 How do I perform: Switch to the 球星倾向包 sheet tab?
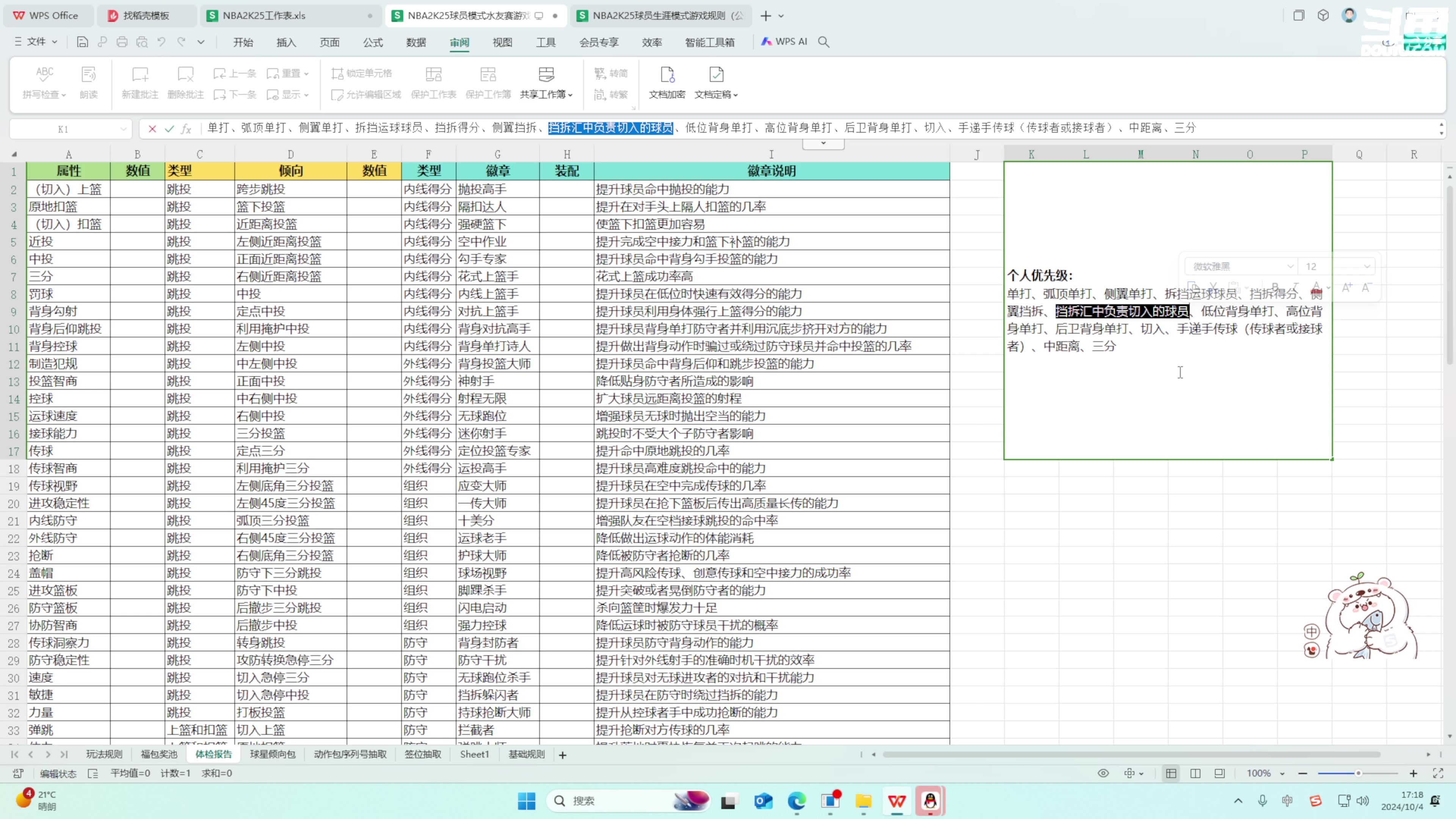pyautogui.click(x=273, y=755)
